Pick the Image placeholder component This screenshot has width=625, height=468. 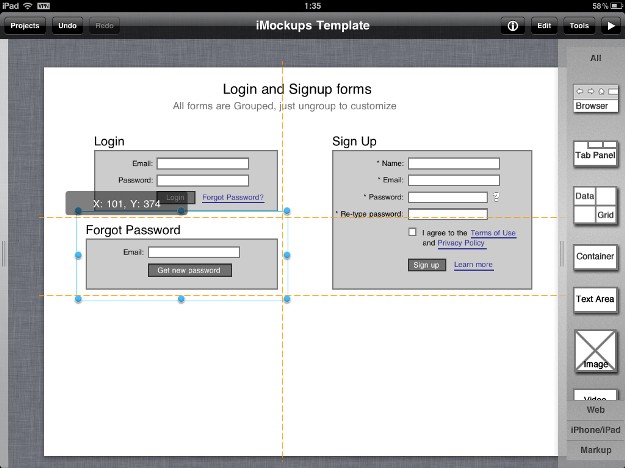point(595,353)
